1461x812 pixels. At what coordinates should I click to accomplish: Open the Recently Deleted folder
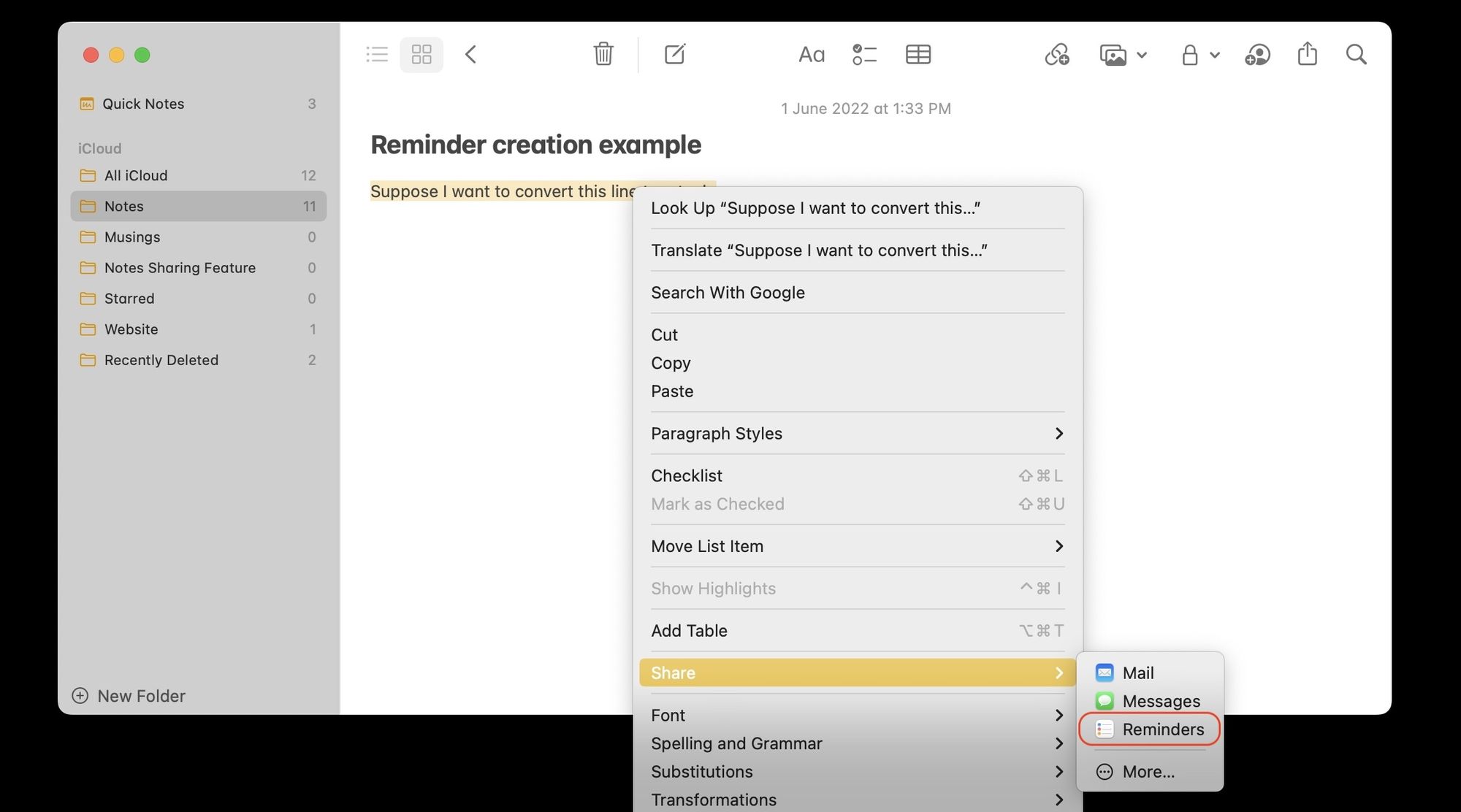point(161,360)
